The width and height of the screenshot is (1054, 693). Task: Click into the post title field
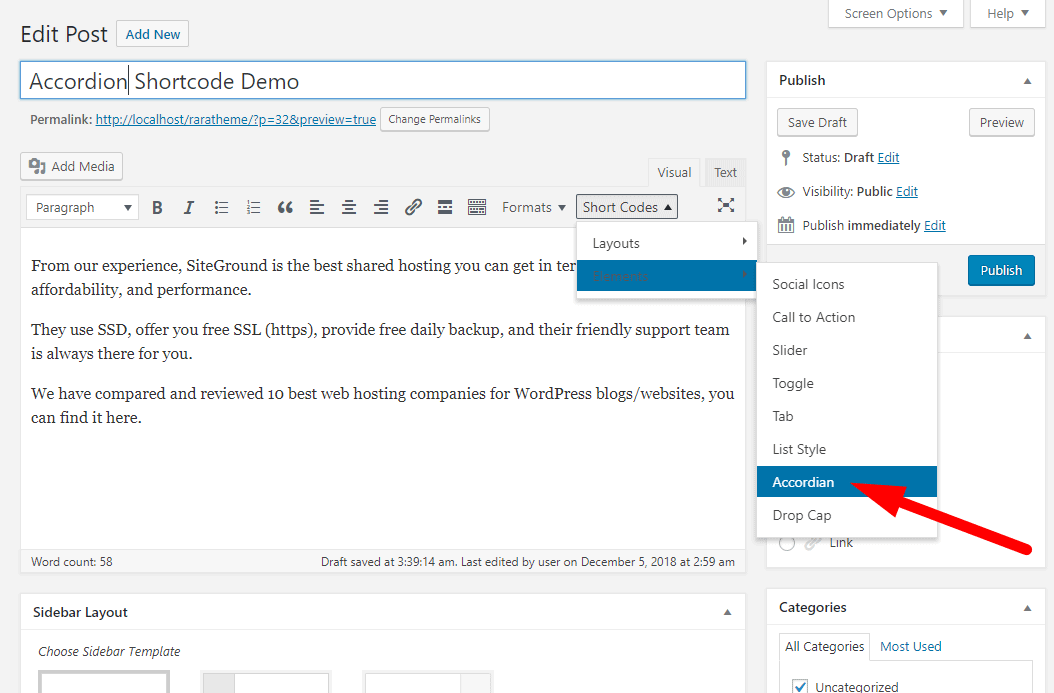383,81
